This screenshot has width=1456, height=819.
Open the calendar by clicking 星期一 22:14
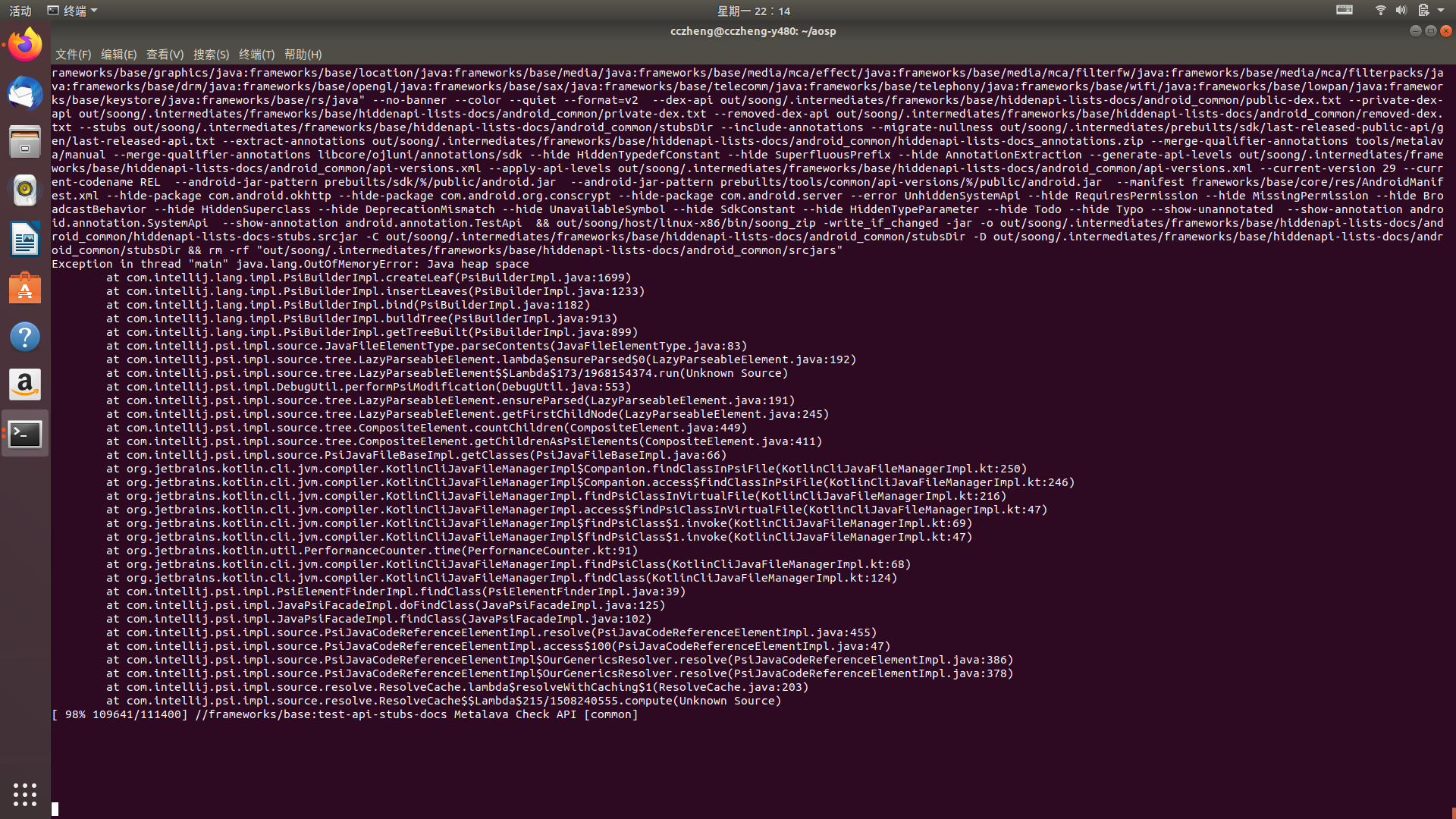click(x=752, y=11)
